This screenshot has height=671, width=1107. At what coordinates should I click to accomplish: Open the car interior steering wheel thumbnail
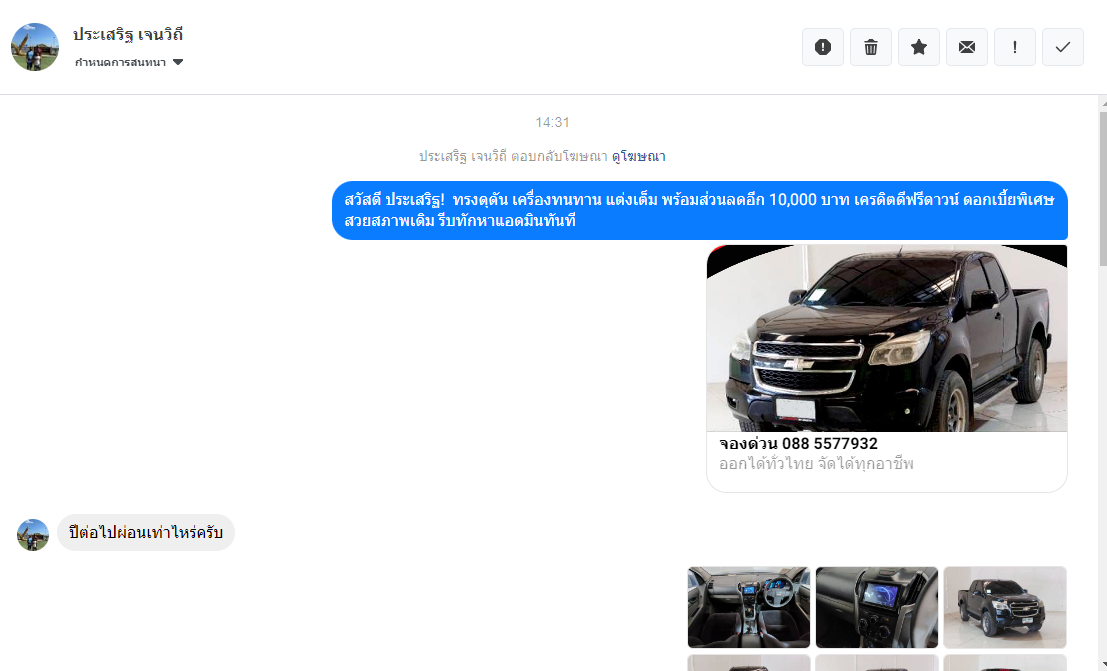[748, 607]
